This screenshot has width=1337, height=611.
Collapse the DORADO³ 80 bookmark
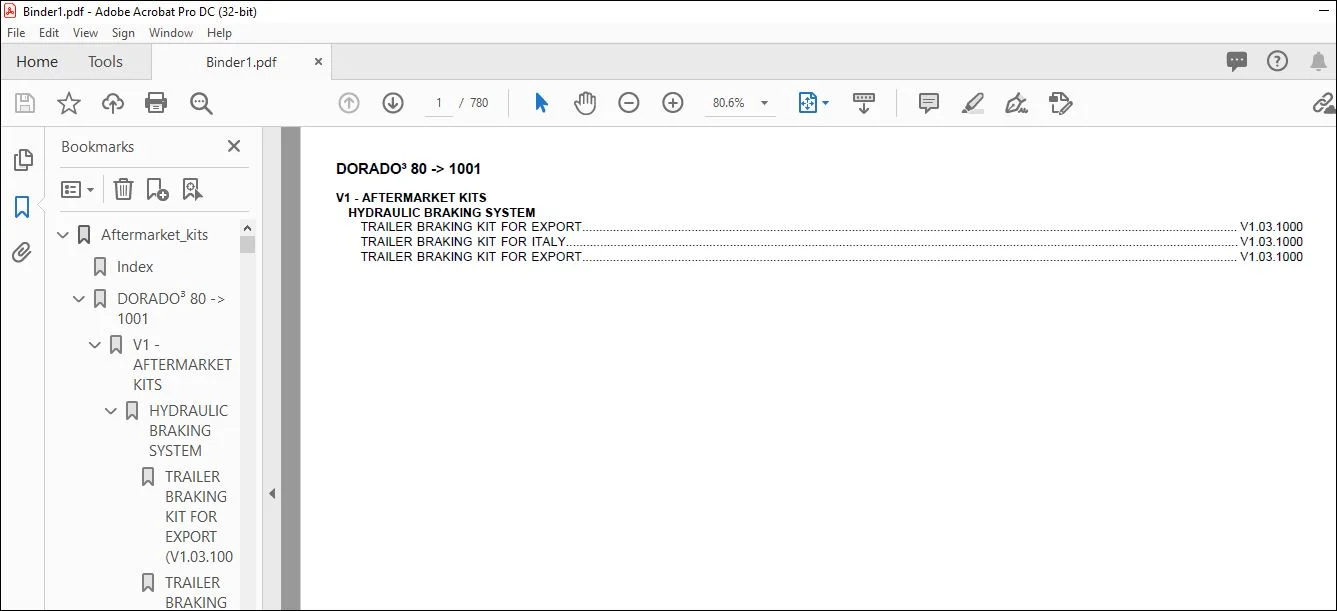pos(79,299)
